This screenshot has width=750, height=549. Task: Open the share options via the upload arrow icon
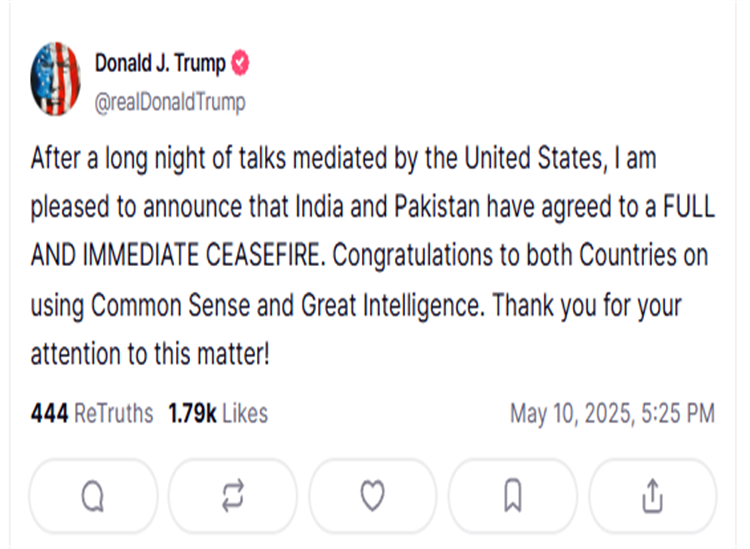[x=652, y=496]
